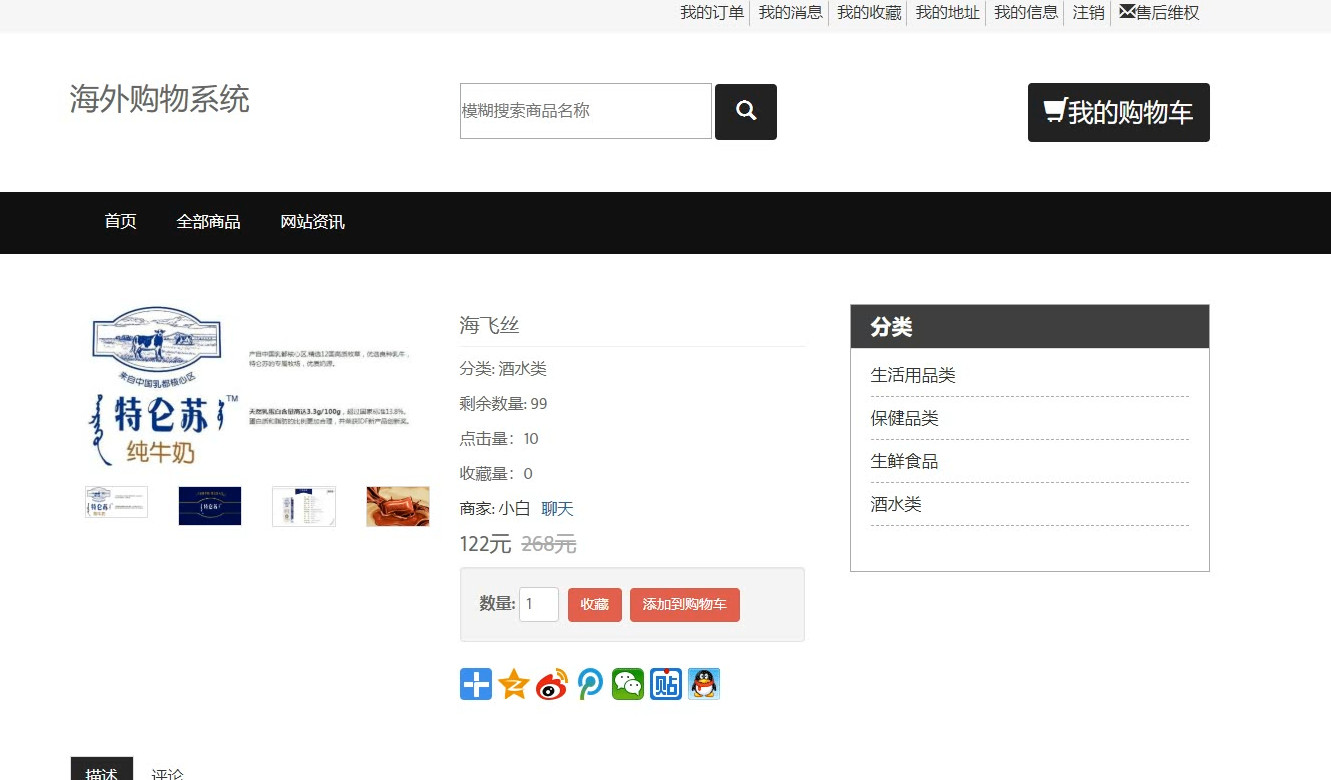Screen dimensions: 1331x780
Task: Select 酒水类 in category sidebar
Action: 896,505
